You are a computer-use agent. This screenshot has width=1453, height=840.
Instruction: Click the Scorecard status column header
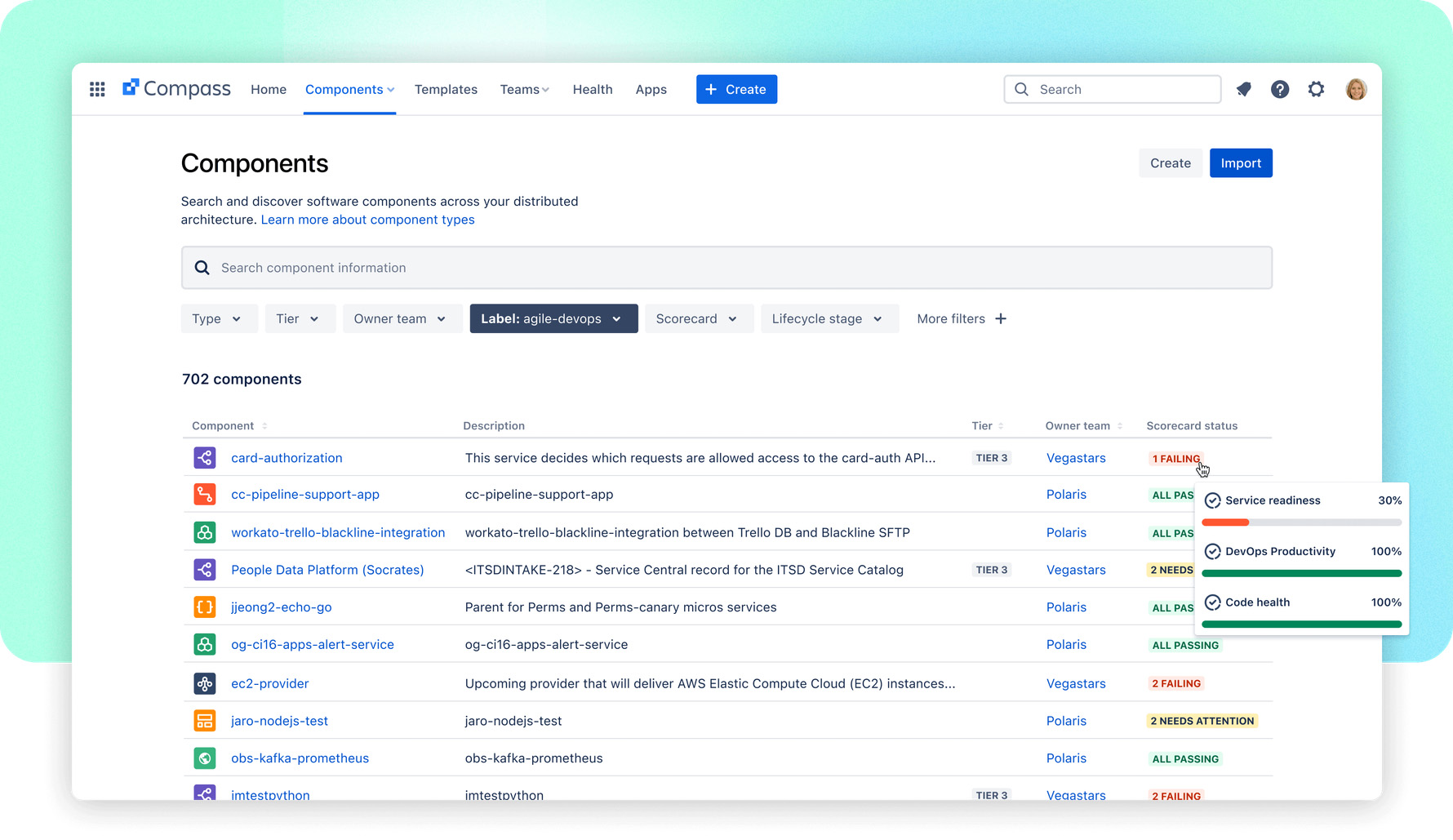1192,425
